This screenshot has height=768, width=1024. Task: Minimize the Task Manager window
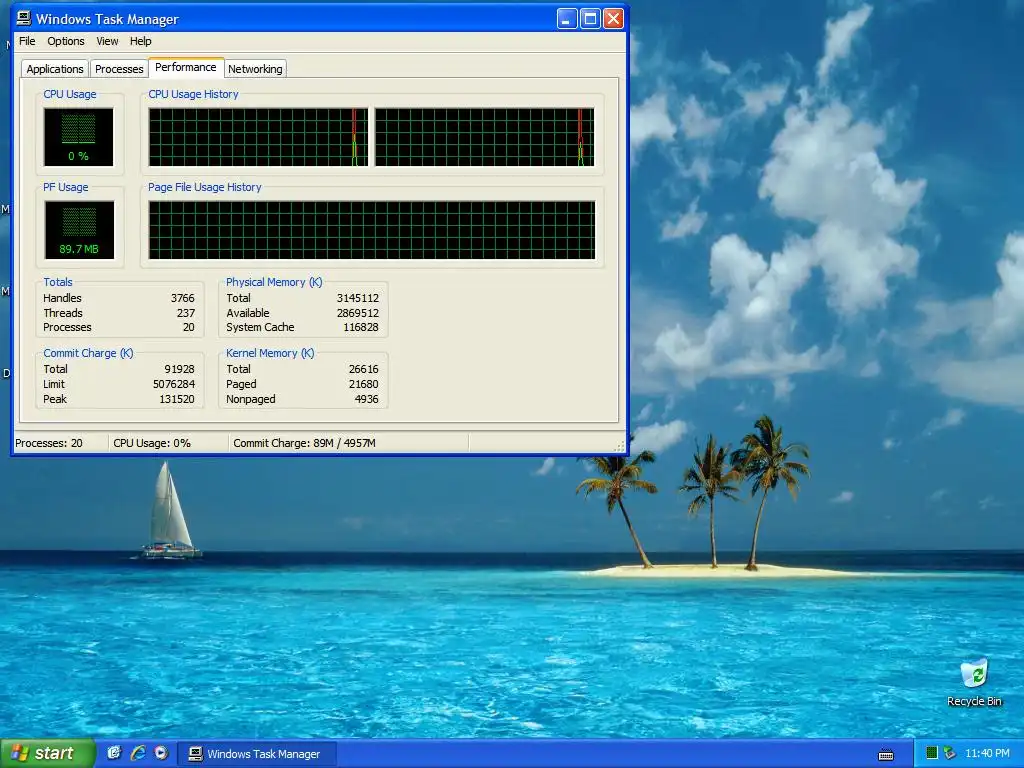[566, 18]
